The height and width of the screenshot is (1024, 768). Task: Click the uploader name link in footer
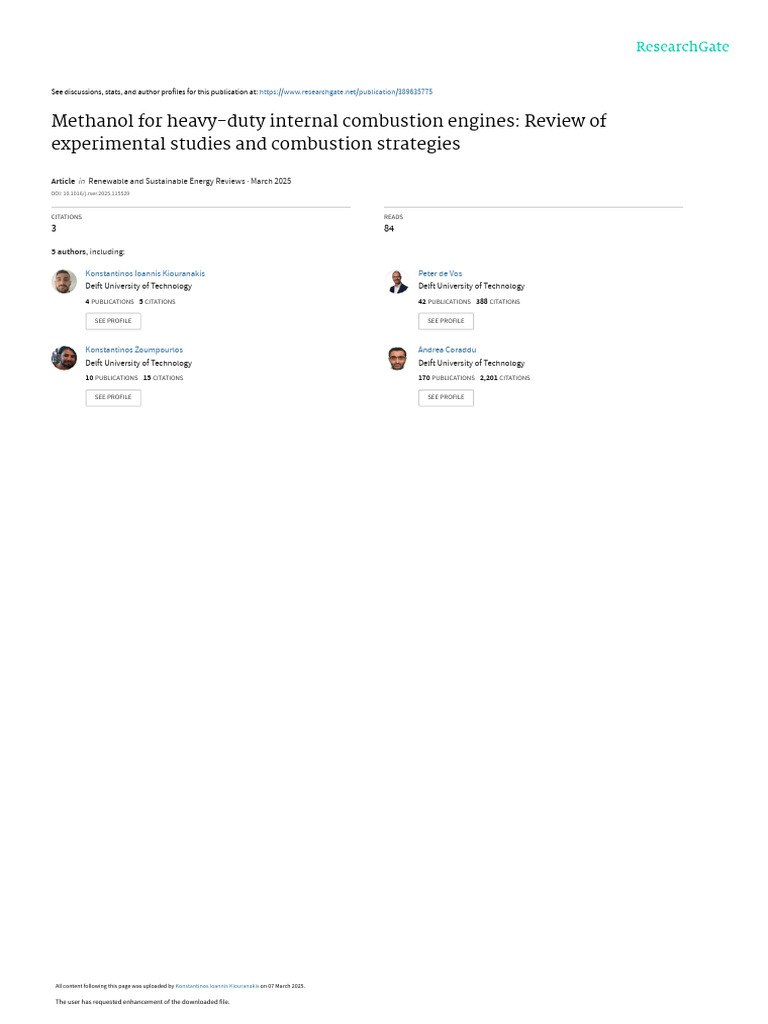(217, 986)
